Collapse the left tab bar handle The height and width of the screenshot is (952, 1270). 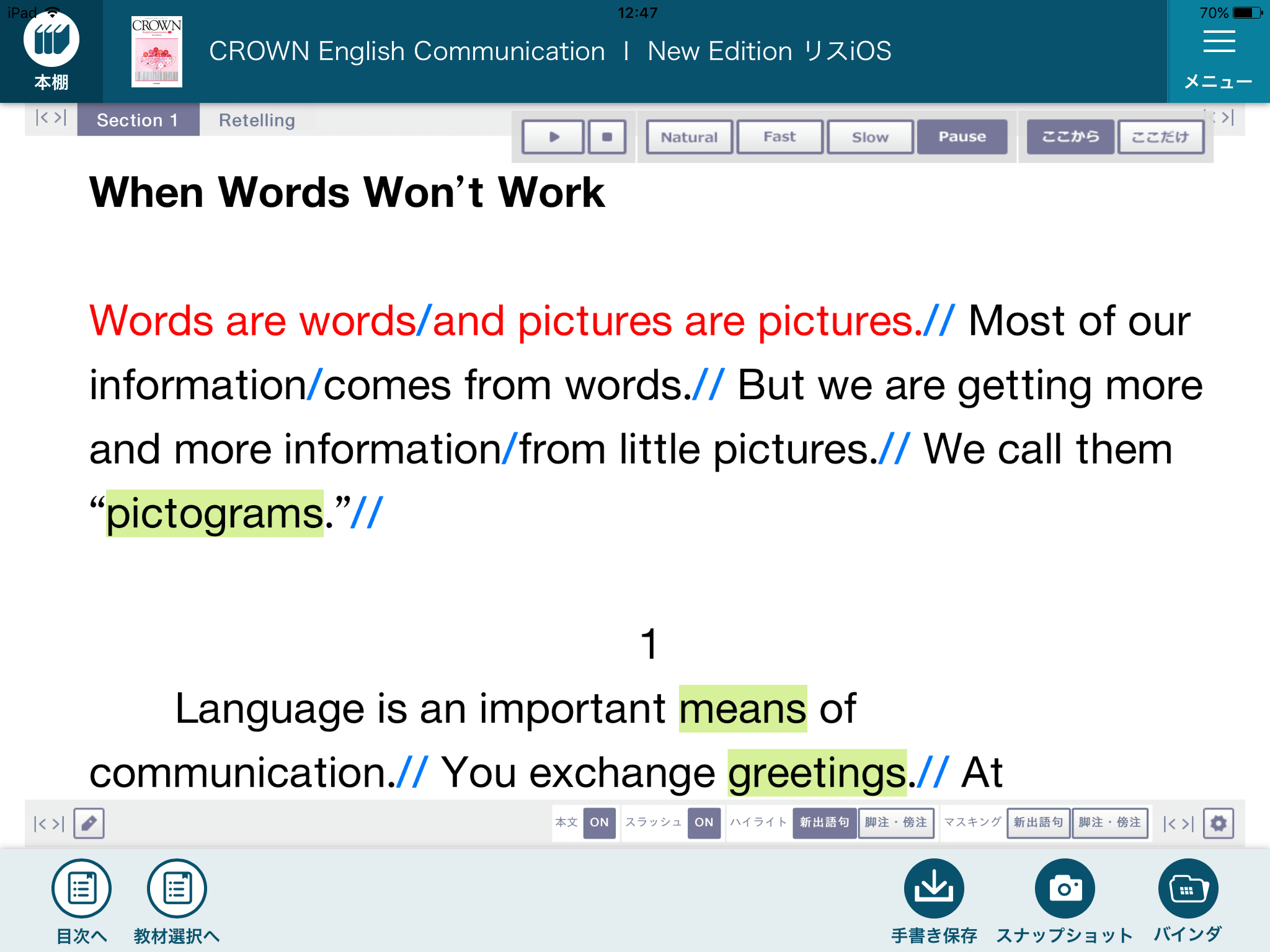(51, 118)
